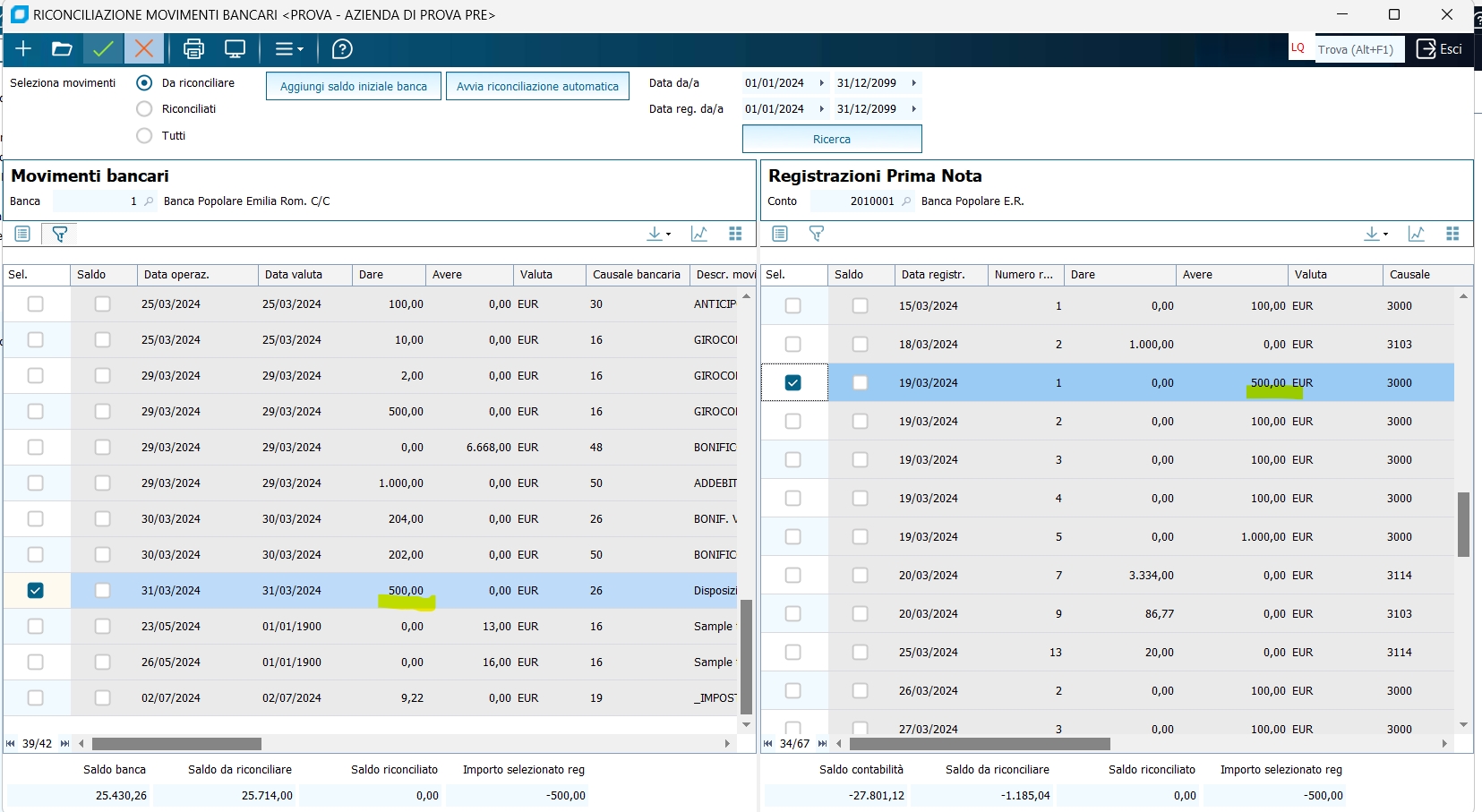Open the print function via printer icon
Viewport: 1482px width, 812px height.
pyautogui.click(x=193, y=49)
